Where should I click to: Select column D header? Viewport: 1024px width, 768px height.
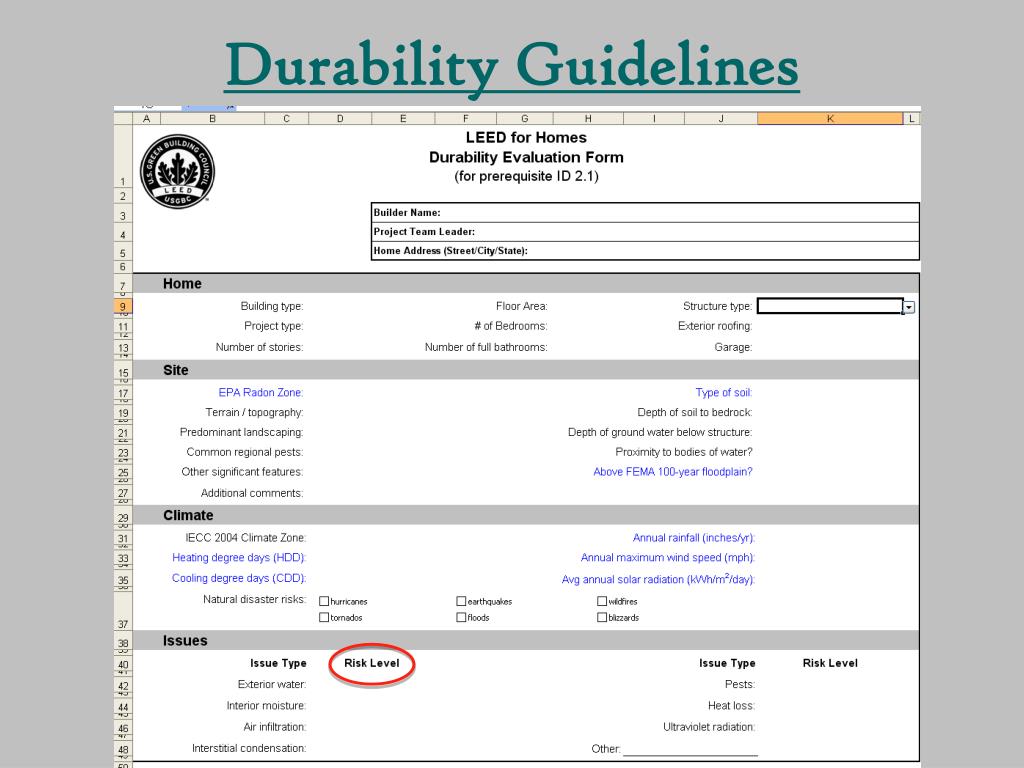[340, 118]
